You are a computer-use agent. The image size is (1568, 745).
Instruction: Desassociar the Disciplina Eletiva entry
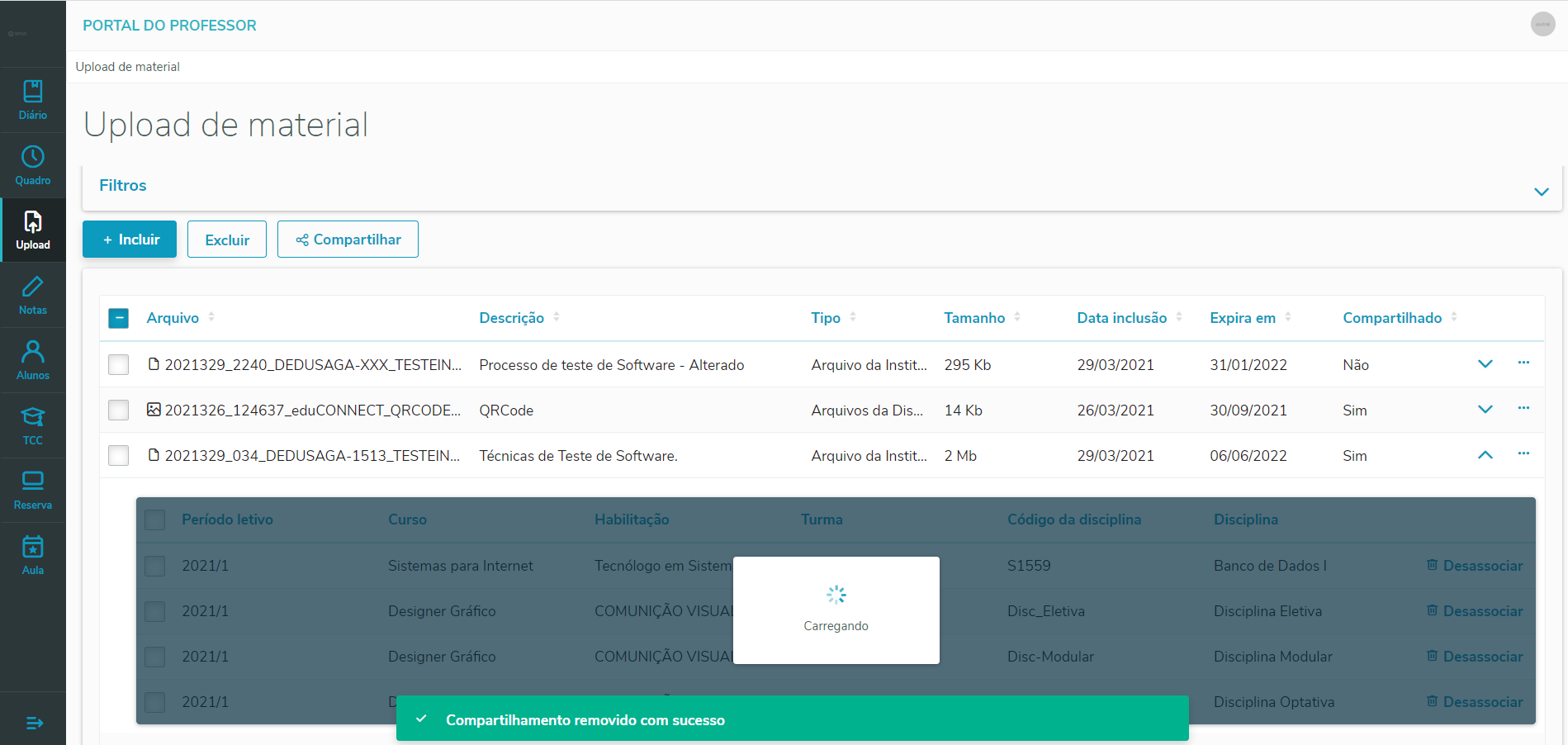1475,611
